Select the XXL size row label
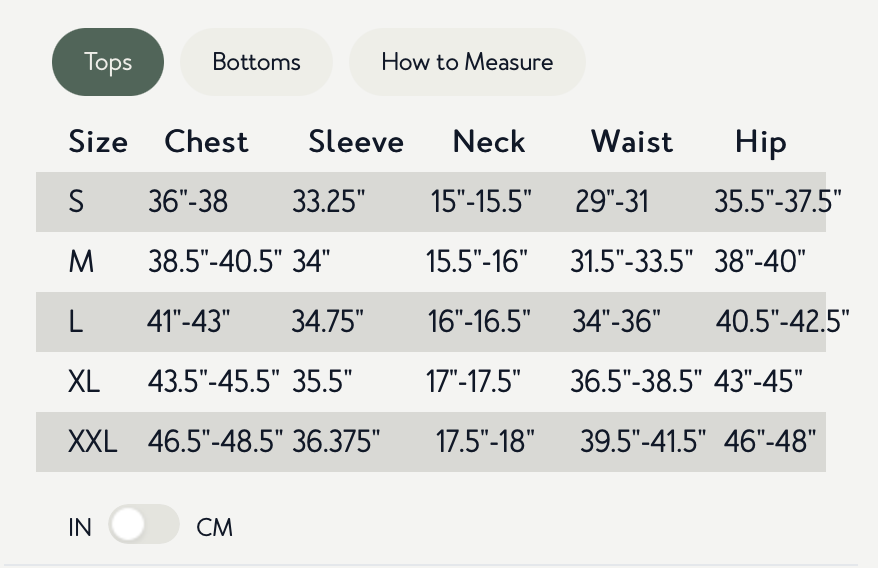Screen dimensions: 878x568 pos(92,441)
